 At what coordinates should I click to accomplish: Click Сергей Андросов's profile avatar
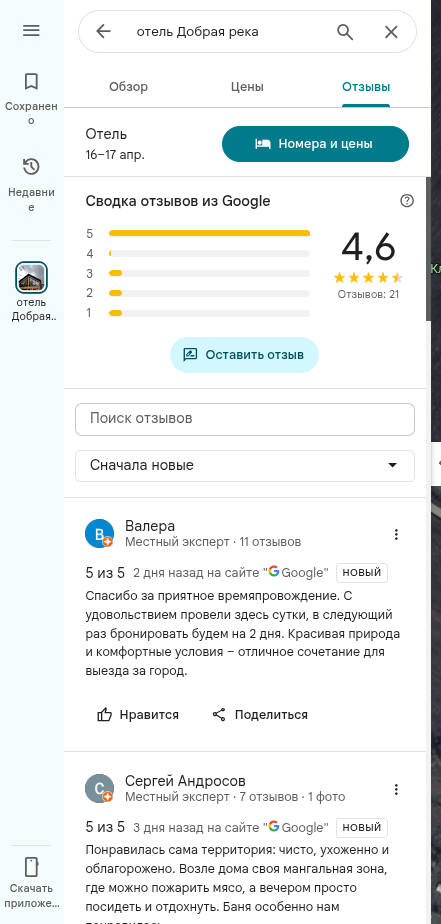pos(99,788)
